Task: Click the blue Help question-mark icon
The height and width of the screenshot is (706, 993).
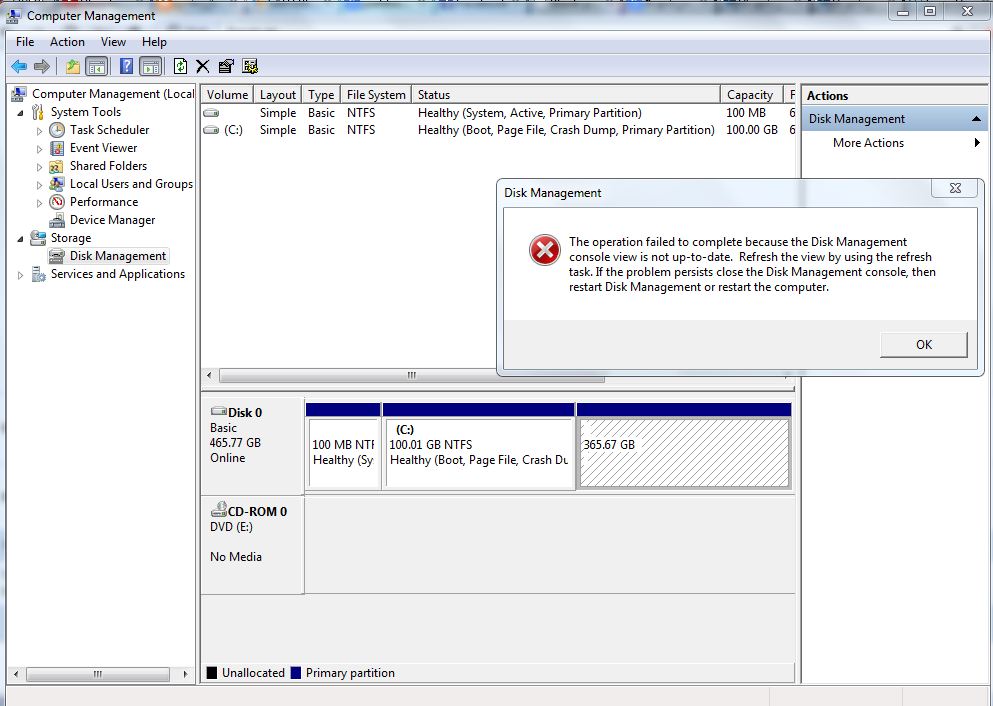Action: pos(127,66)
